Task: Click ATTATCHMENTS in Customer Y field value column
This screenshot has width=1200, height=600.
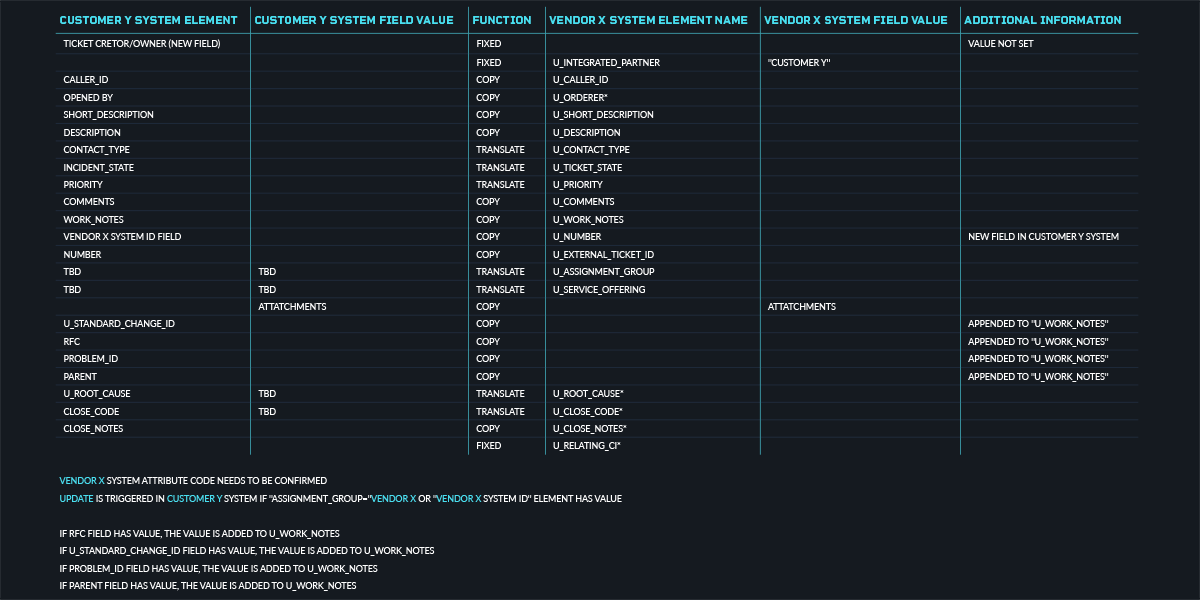Action: (x=292, y=307)
